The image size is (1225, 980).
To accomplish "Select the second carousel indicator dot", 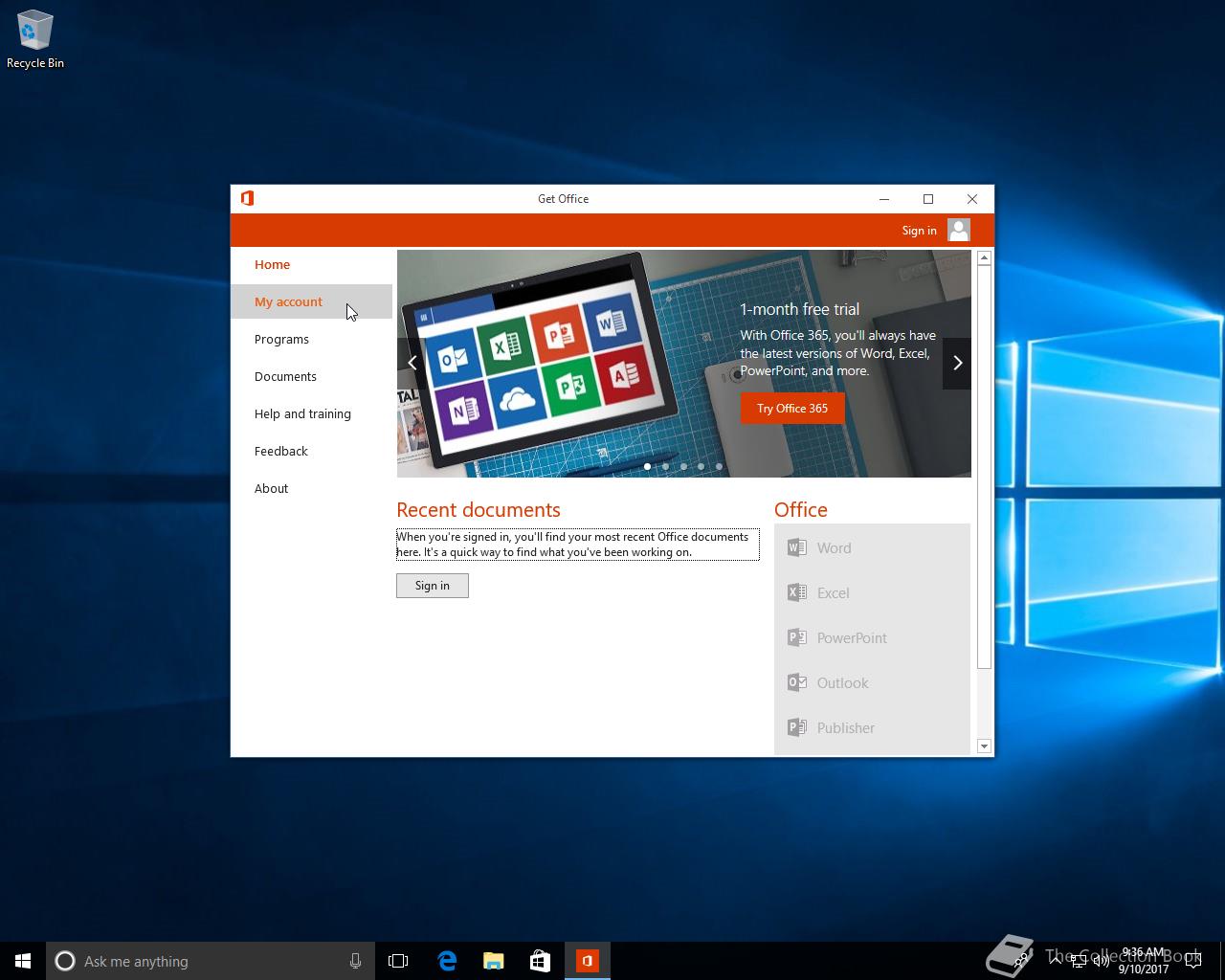I will pos(666,467).
